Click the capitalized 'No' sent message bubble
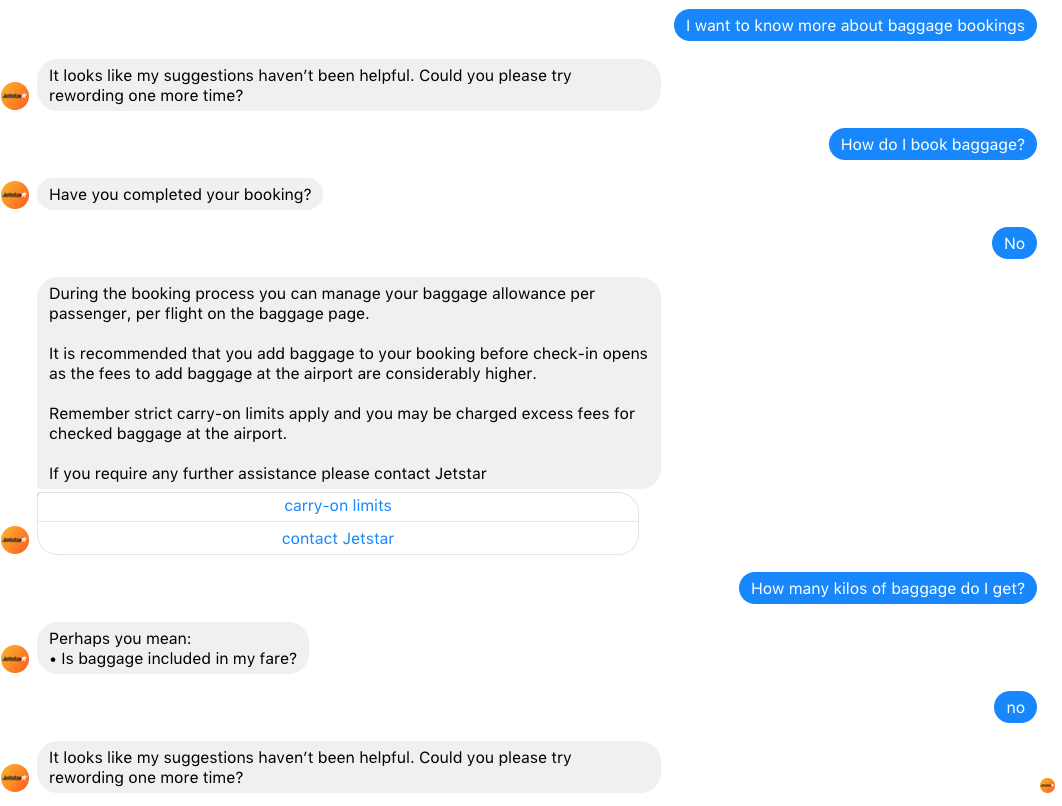This screenshot has height=806, width=1062. click(1014, 243)
